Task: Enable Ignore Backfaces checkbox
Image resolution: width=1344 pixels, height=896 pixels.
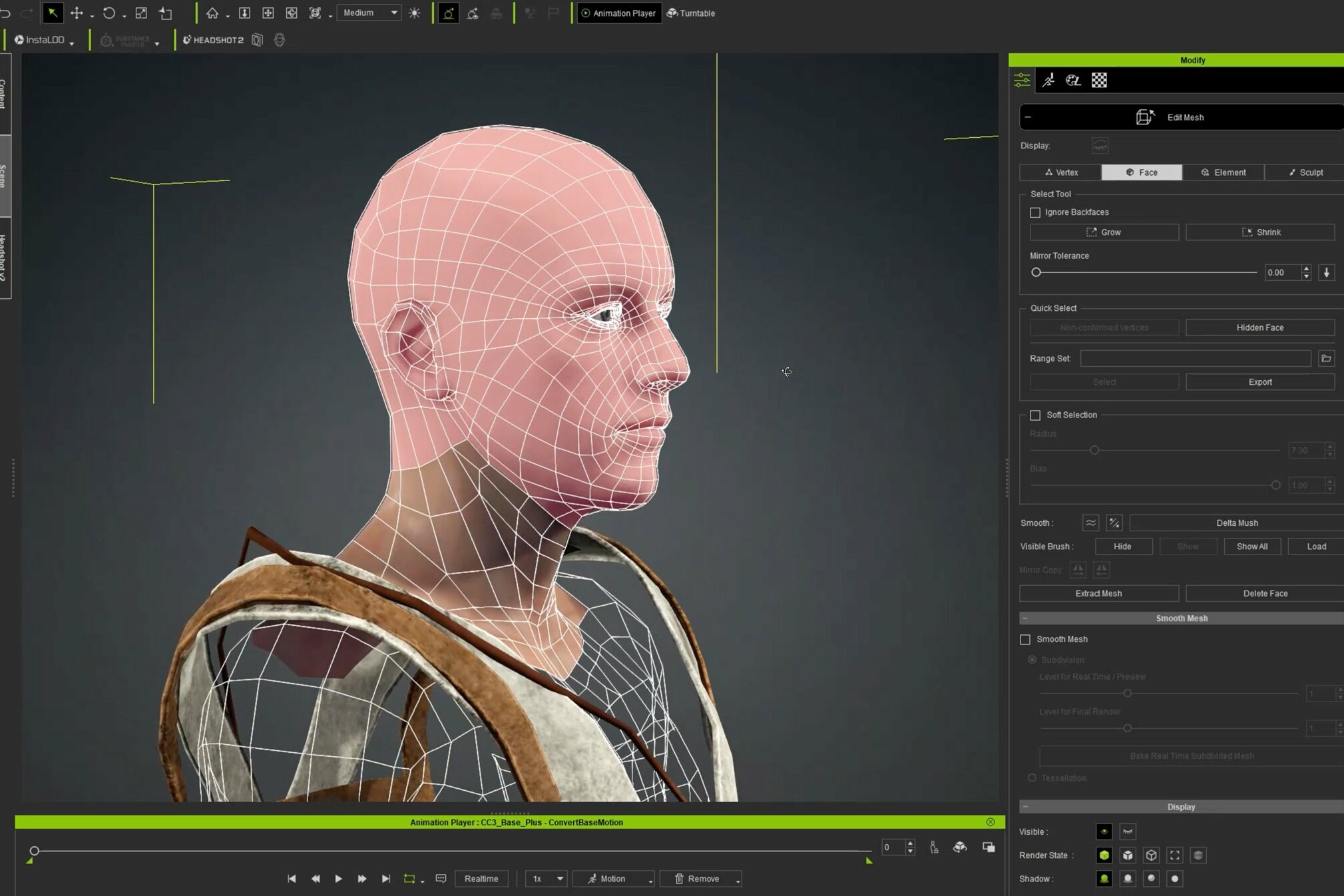Action: 1035,212
